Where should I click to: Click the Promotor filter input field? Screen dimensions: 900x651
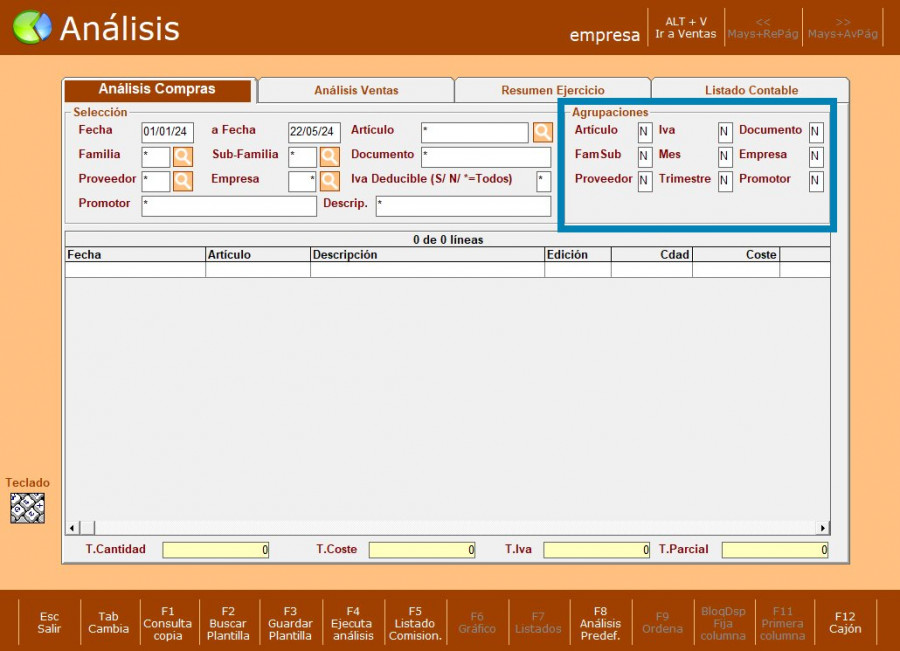point(229,206)
